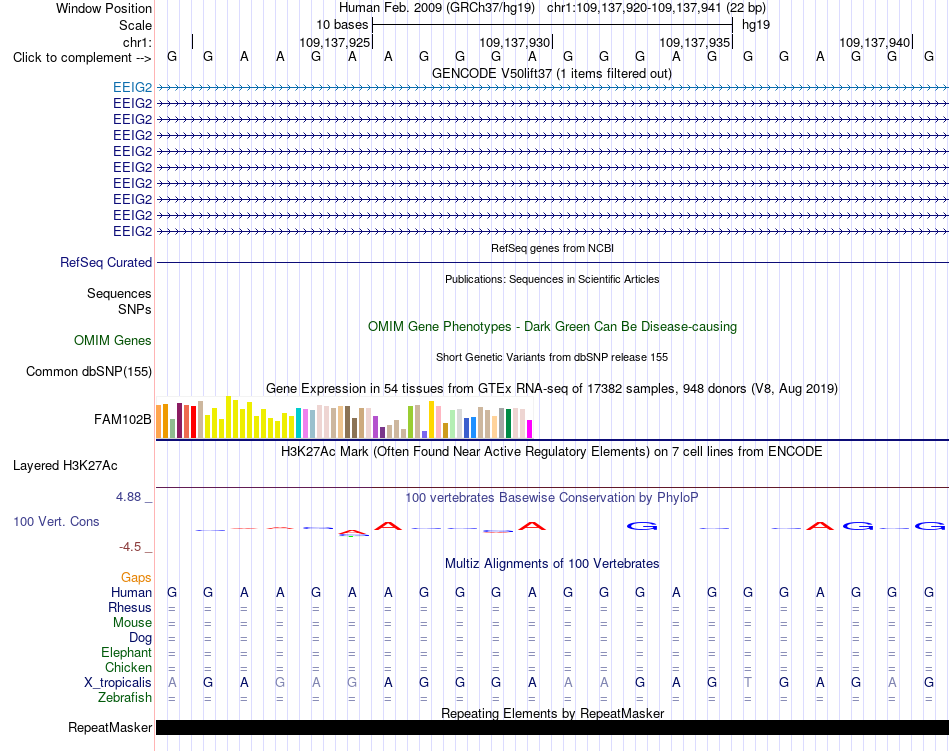
Task: Click the Gaps row label
Action: [136, 577]
